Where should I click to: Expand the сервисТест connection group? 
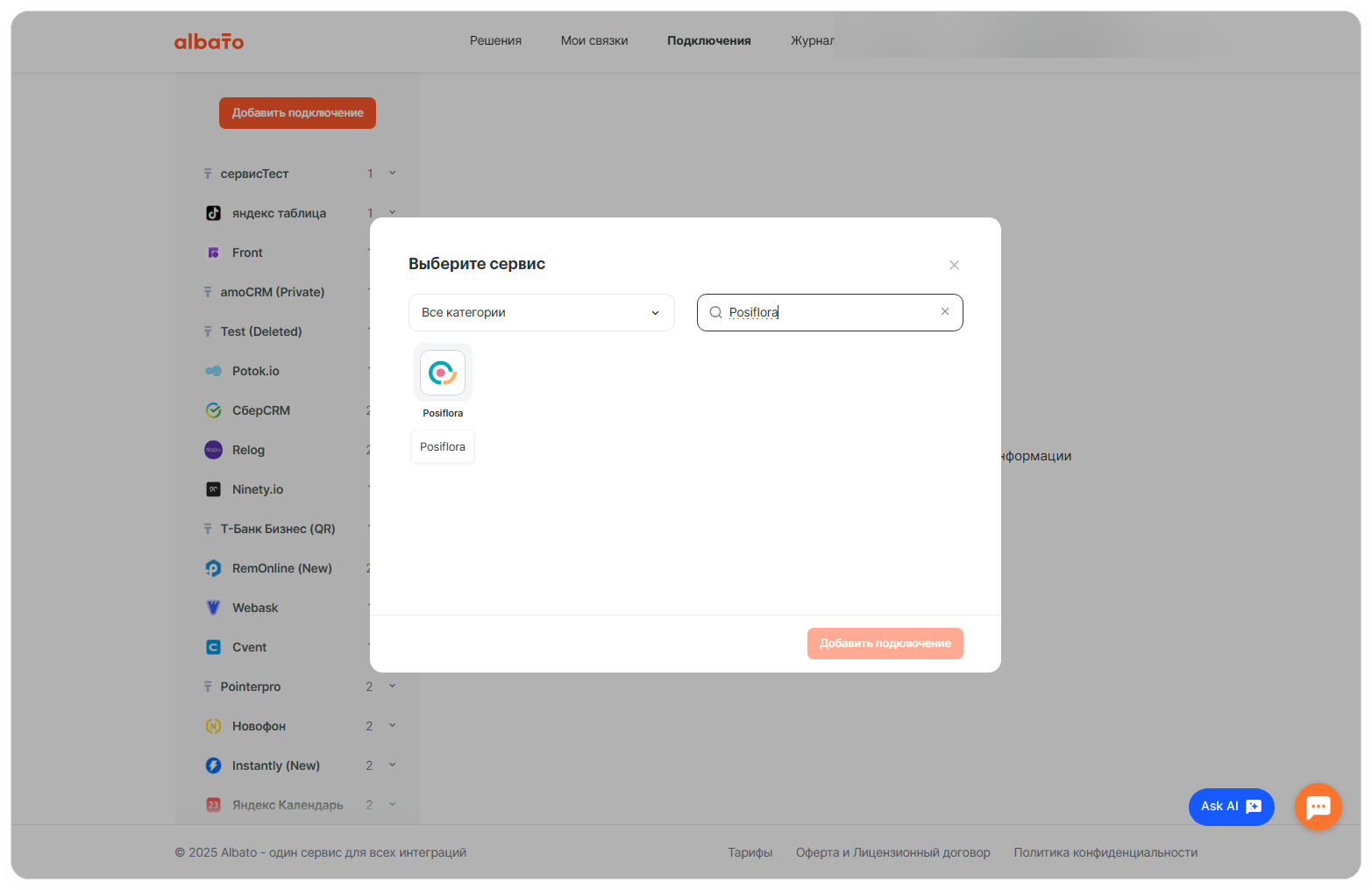tap(392, 174)
